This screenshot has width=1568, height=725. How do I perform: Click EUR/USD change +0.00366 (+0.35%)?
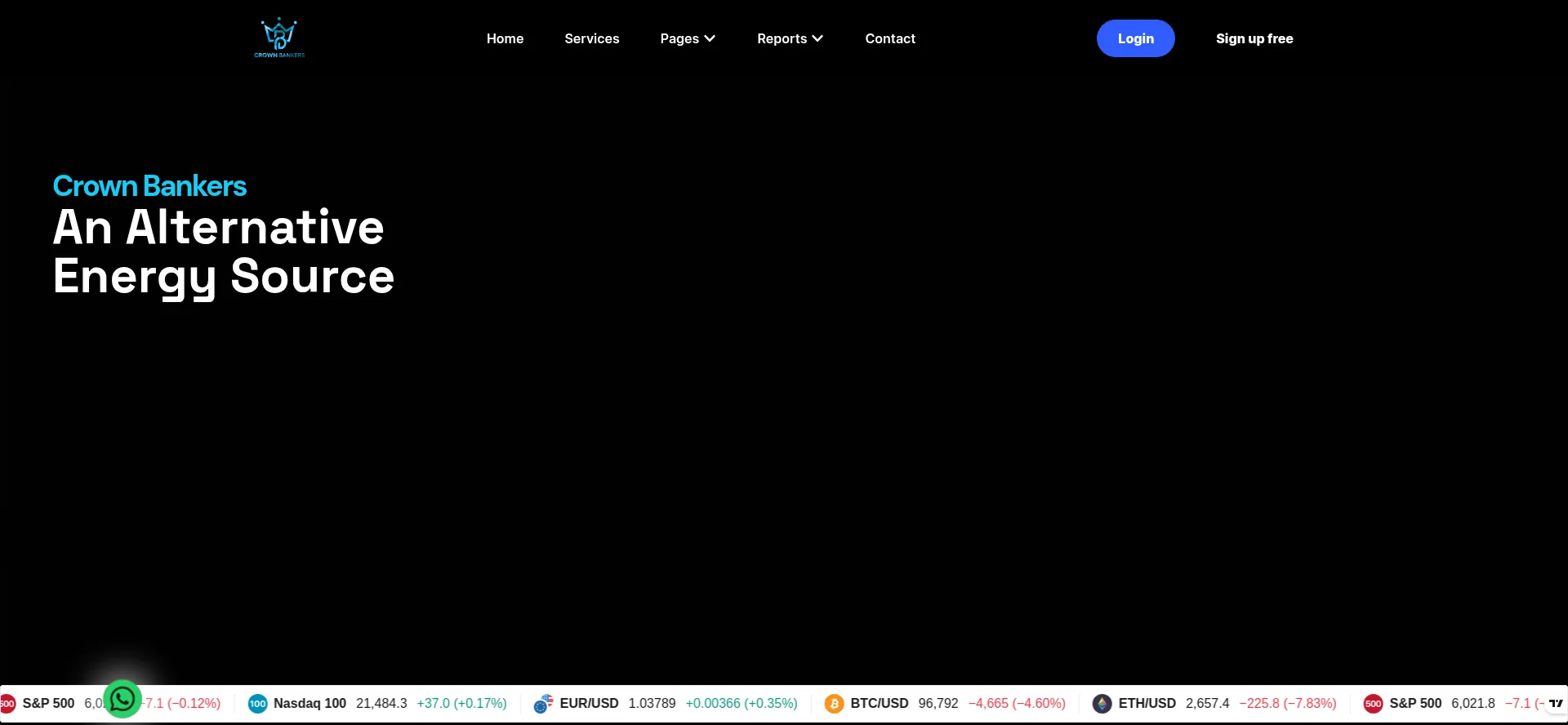[742, 704]
